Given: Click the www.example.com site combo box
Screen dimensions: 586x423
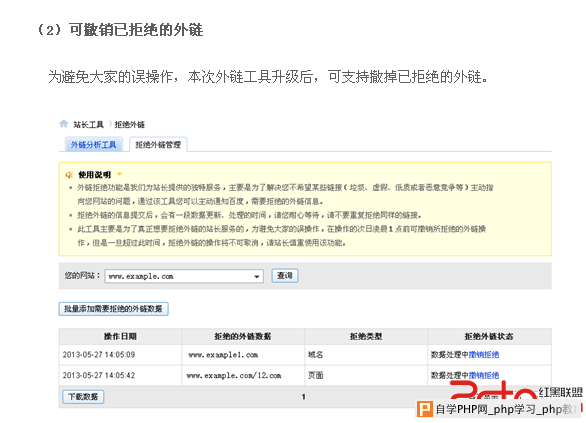Looking at the screenshot, I should (184, 276).
